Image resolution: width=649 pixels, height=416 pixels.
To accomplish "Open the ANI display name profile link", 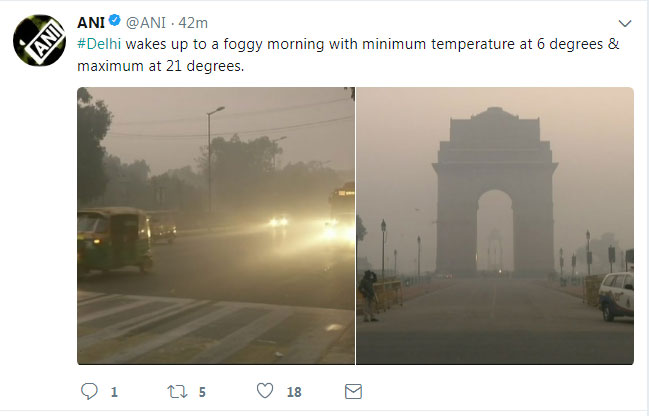I will [91, 23].
